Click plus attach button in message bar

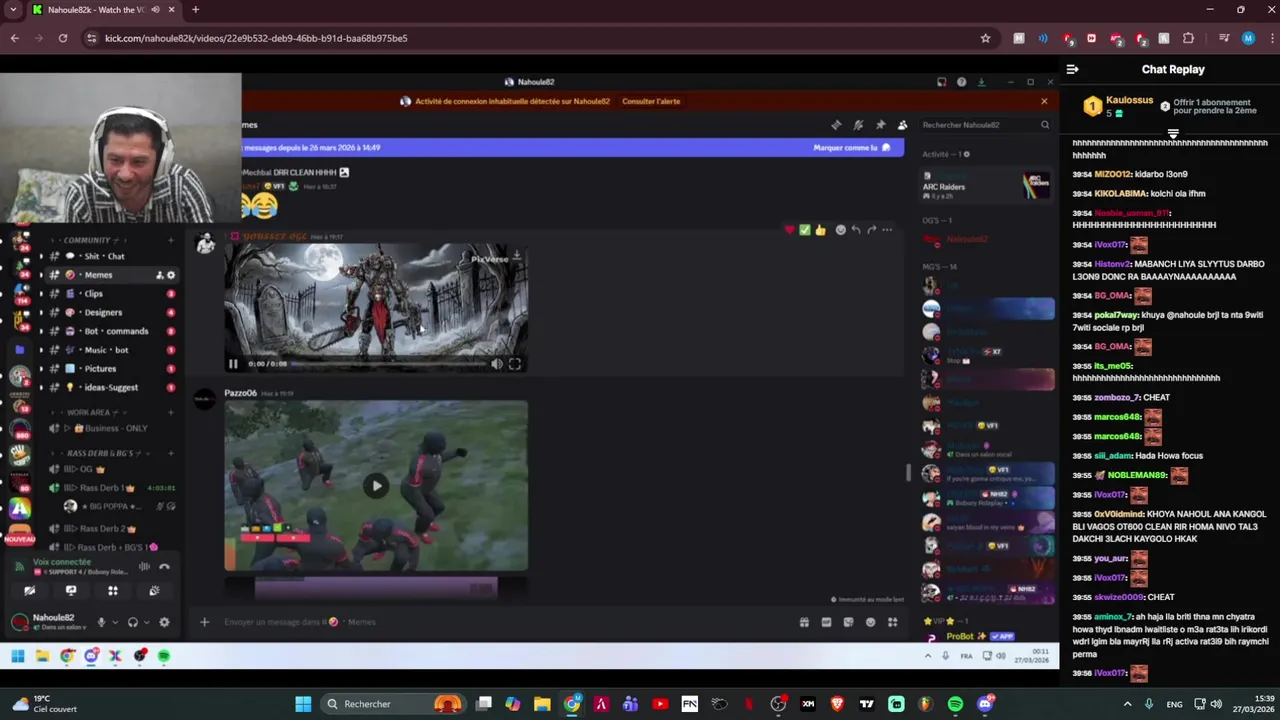[x=204, y=622]
